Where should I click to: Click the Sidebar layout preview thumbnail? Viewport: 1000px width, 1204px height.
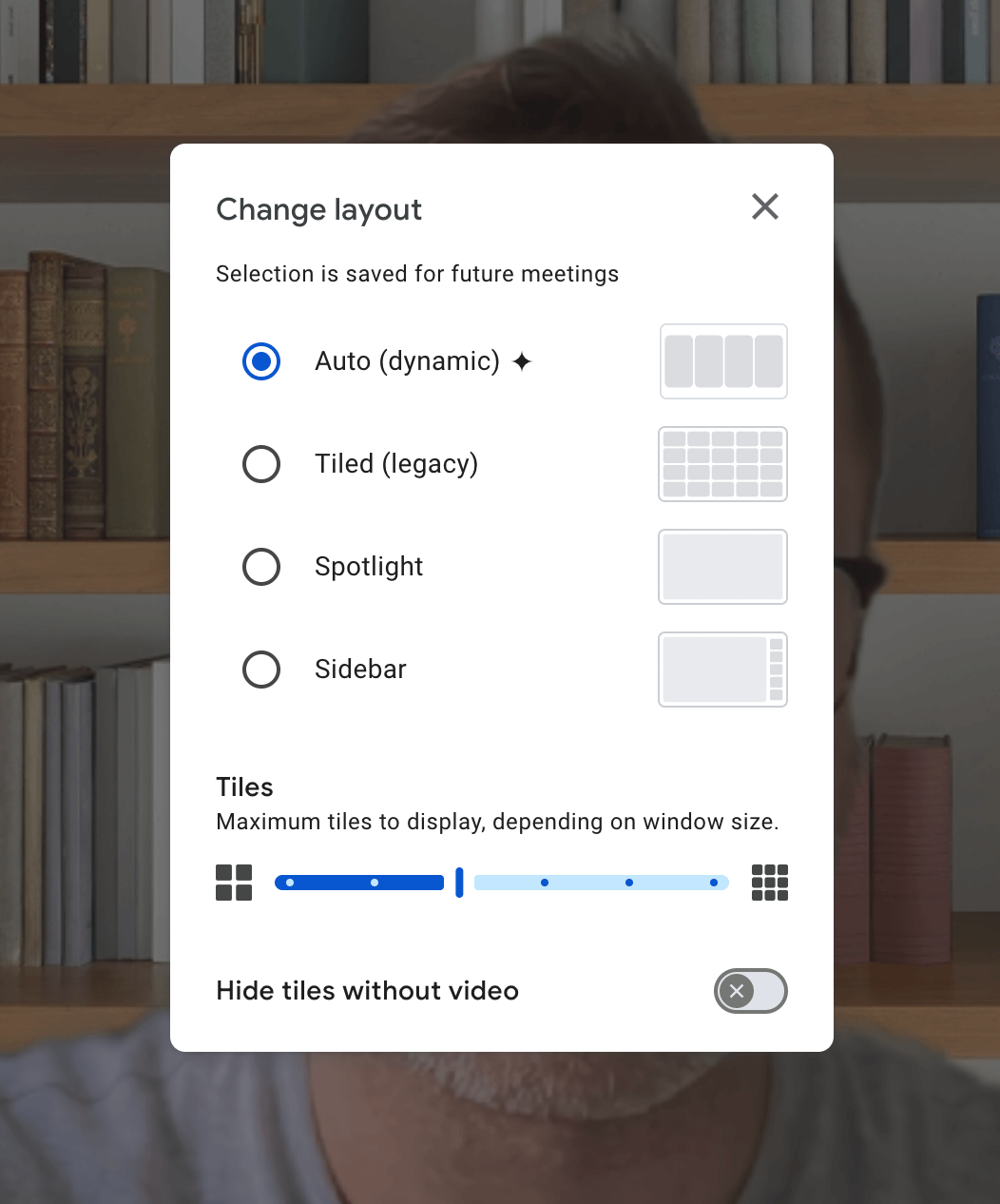point(722,670)
